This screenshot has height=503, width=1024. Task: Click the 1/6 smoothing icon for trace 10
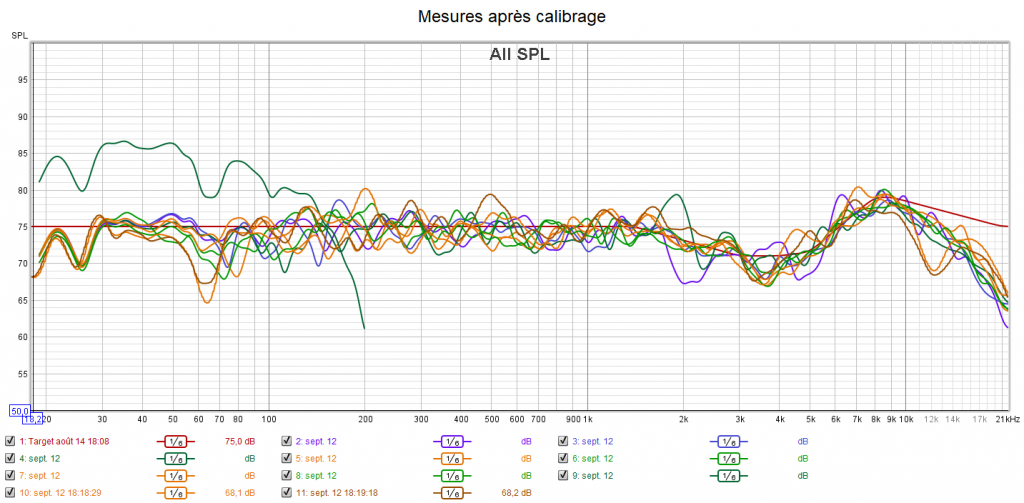click(175, 492)
